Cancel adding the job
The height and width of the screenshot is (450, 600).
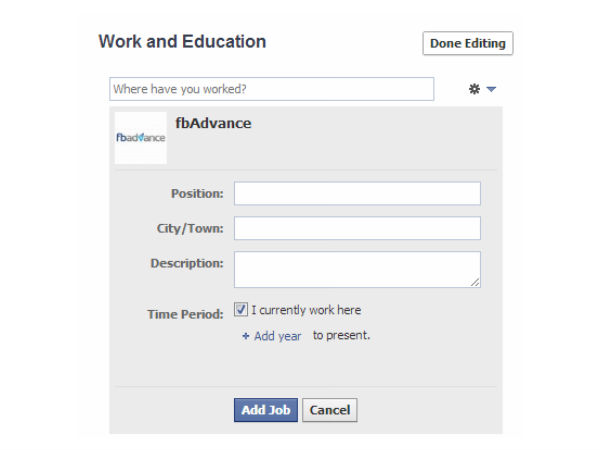[x=329, y=410]
